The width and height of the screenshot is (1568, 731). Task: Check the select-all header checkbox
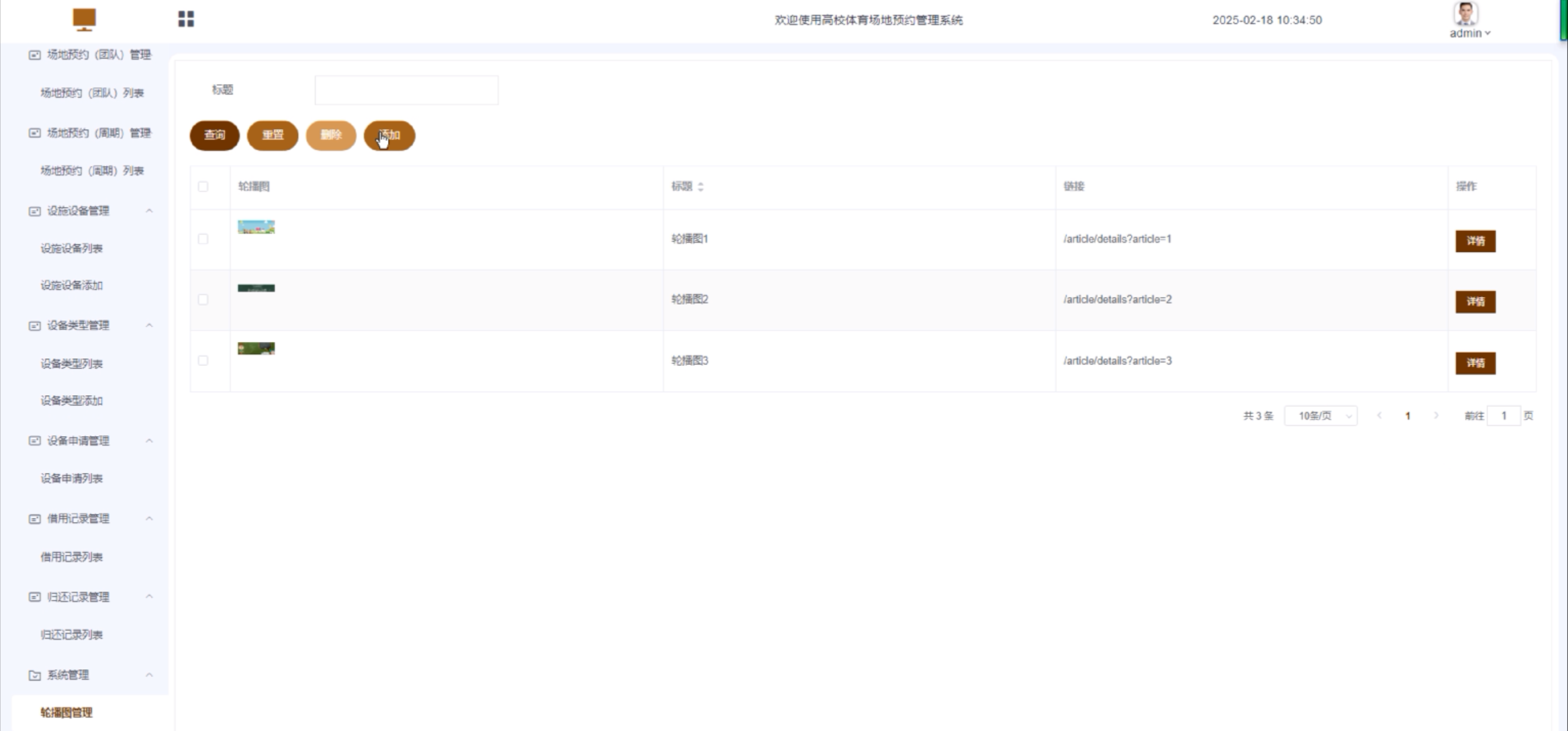[203, 187]
